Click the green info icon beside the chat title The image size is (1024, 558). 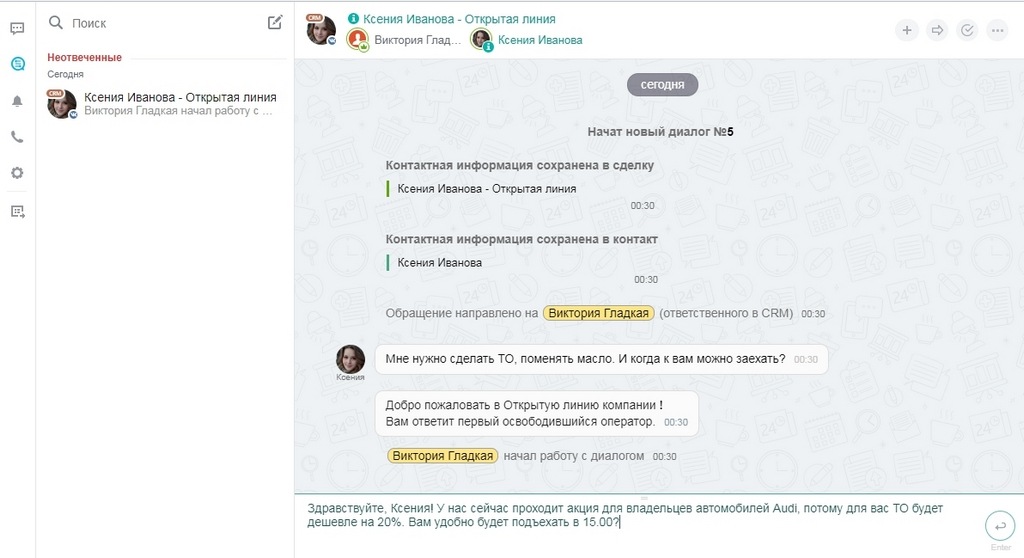[x=353, y=18]
